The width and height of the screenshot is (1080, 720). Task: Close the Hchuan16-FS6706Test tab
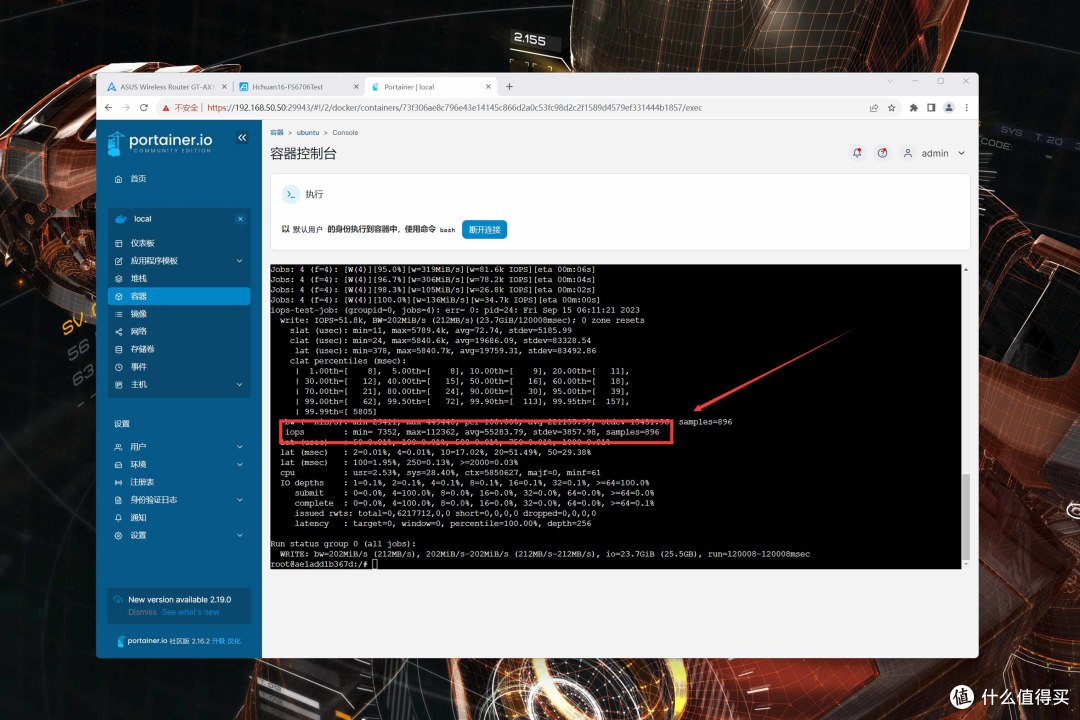pyautogui.click(x=356, y=87)
